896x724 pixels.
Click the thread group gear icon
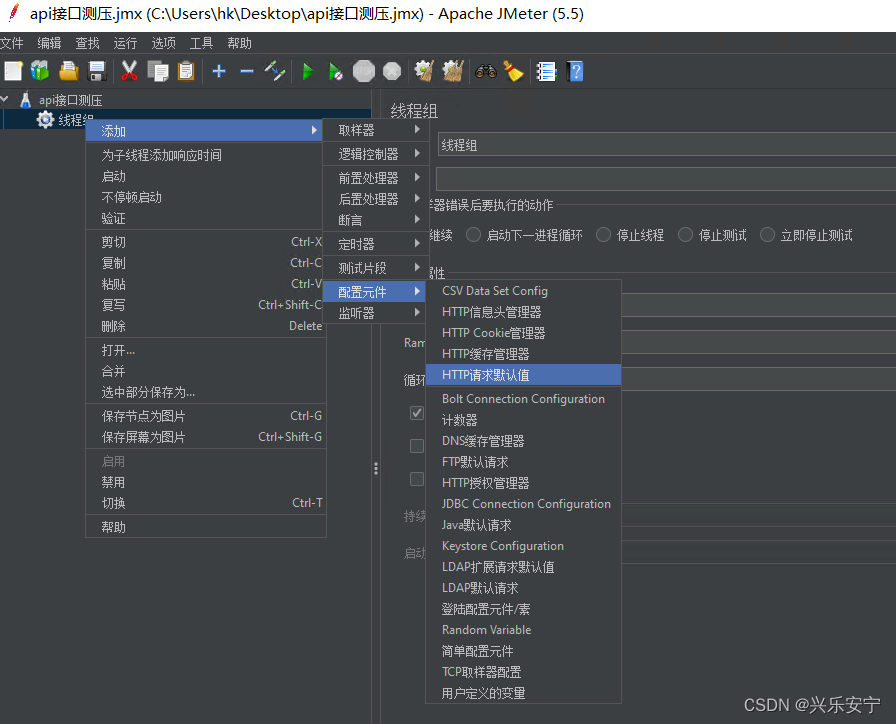(x=45, y=120)
